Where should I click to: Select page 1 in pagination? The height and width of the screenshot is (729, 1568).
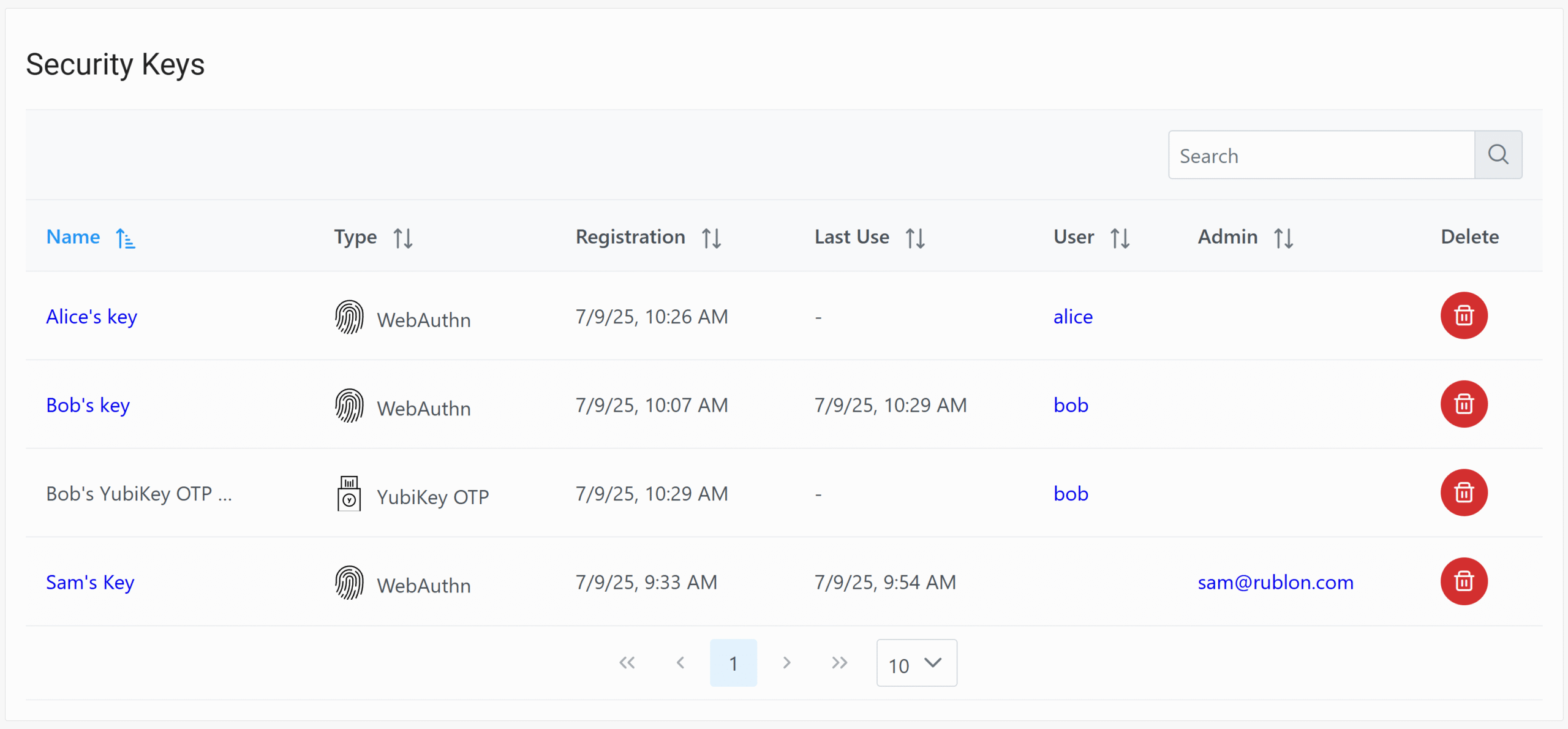click(x=733, y=663)
